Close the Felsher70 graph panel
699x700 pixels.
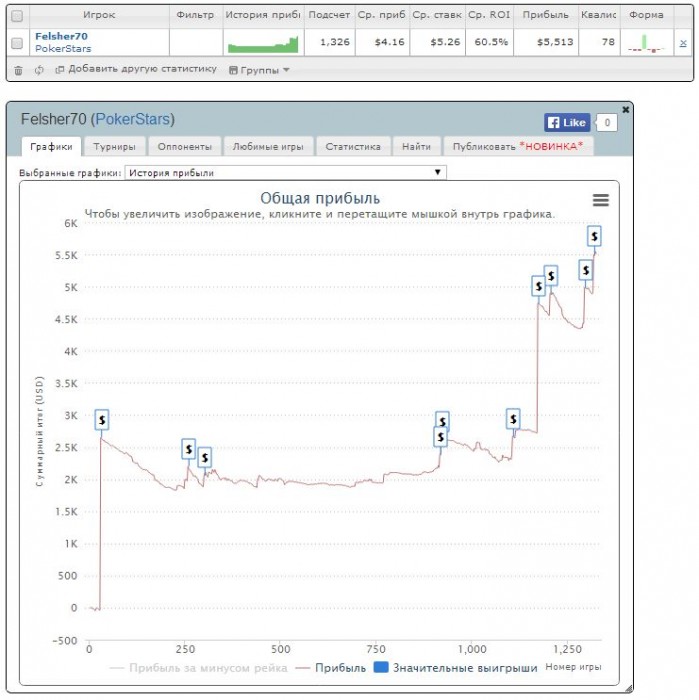tap(625, 109)
